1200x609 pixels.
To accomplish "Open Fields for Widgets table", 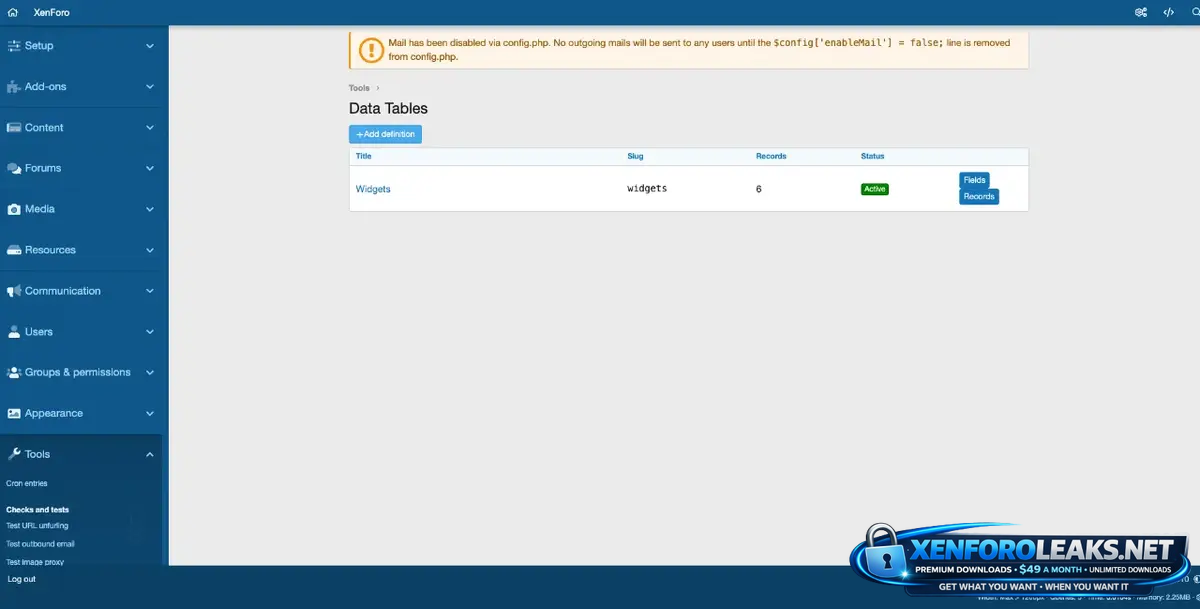I will 974,180.
